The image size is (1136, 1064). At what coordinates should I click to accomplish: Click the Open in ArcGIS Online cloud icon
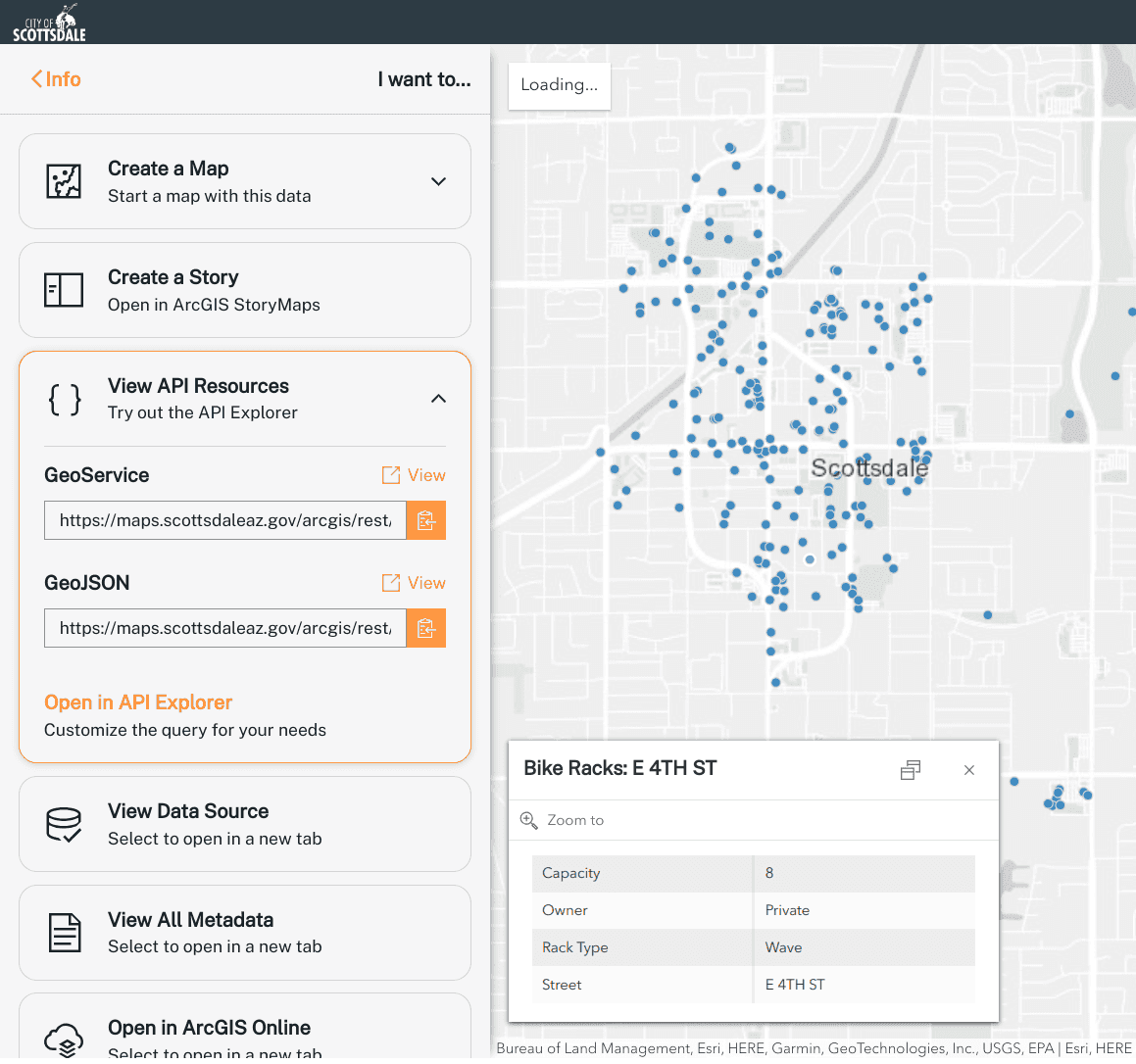[x=64, y=1039]
